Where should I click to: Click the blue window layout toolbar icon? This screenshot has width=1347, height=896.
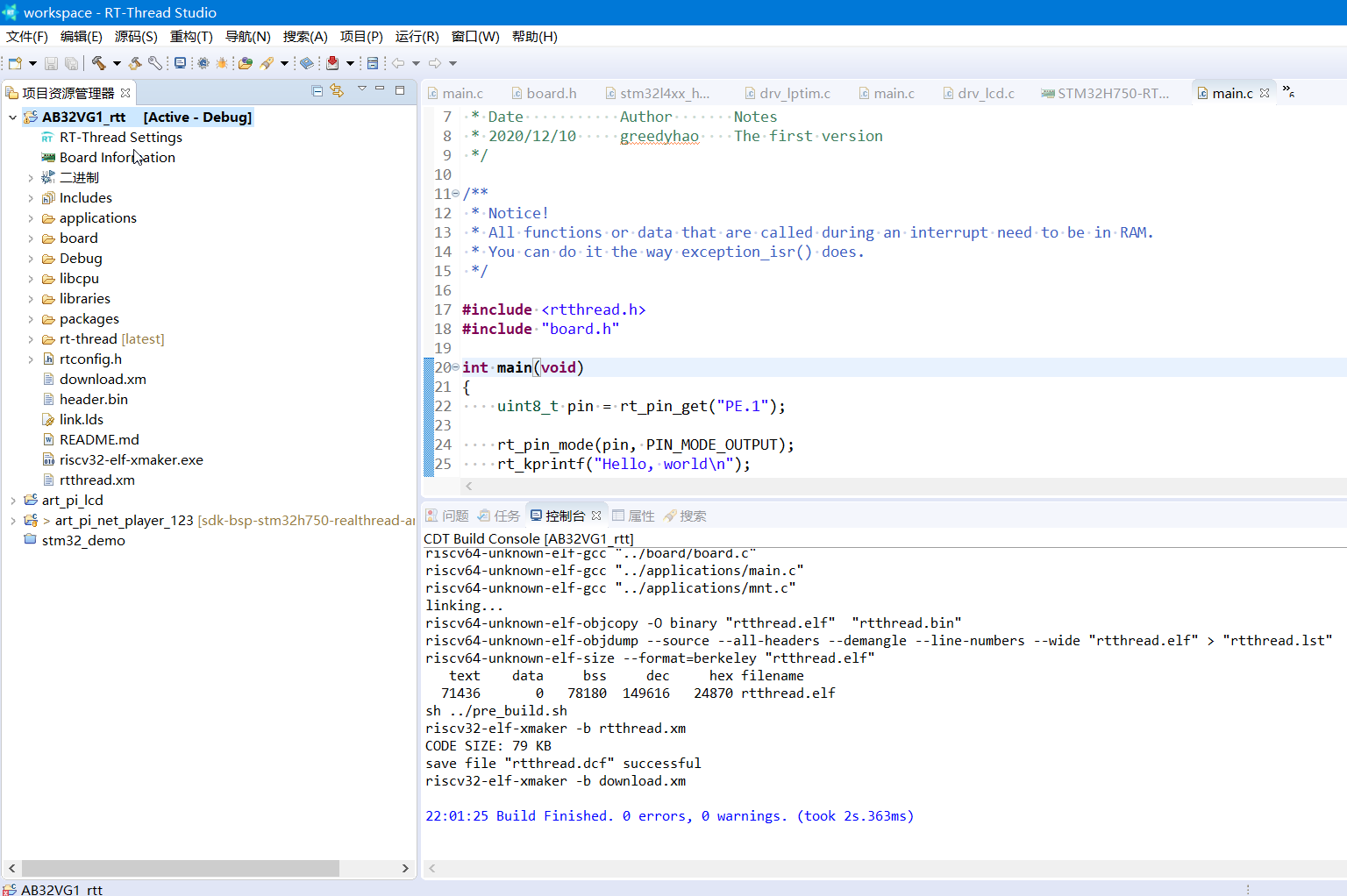tap(373, 63)
